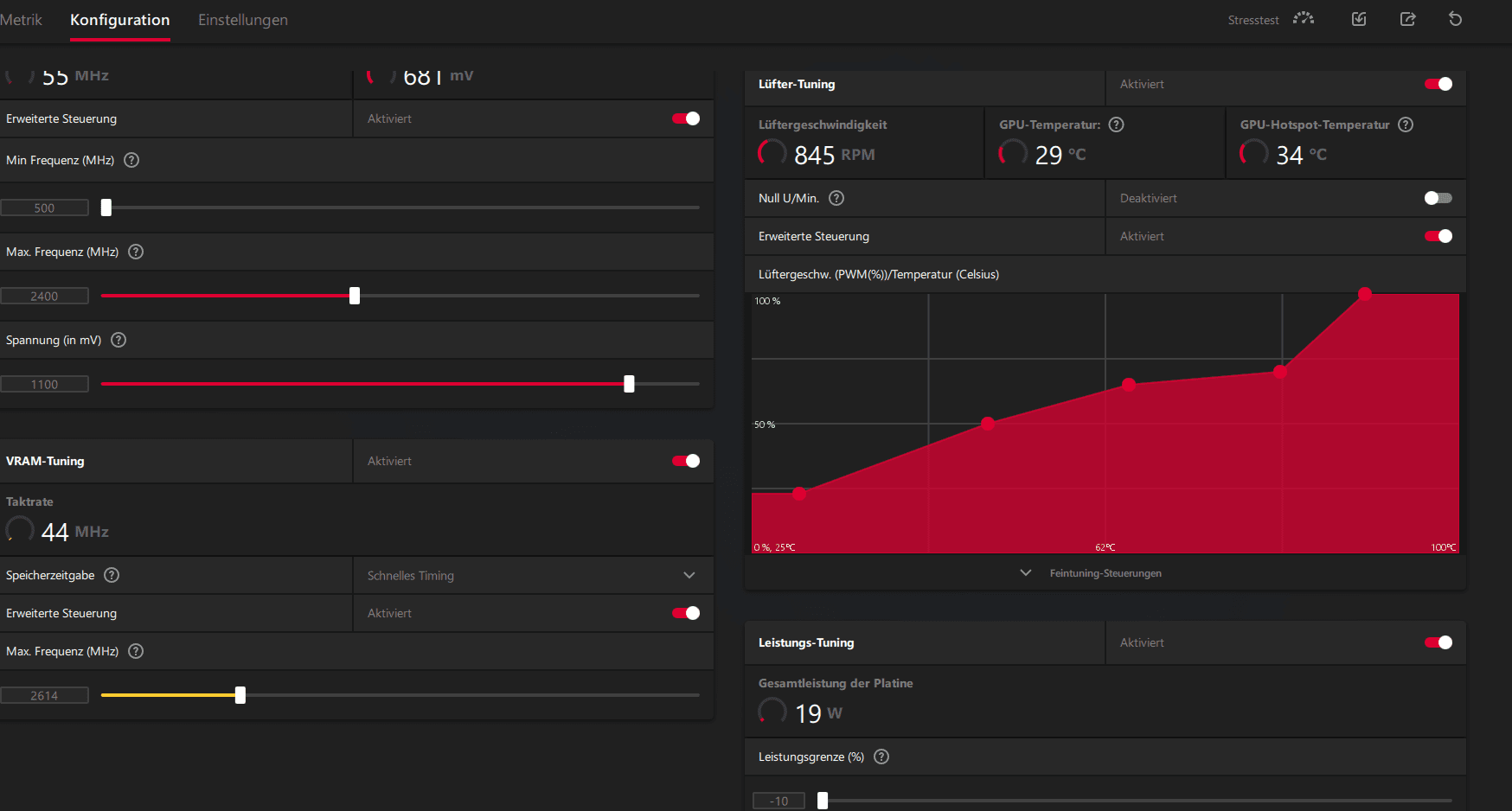The image size is (1512, 811).
Task: Switch to the Metrik tab
Action: [x=21, y=20]
